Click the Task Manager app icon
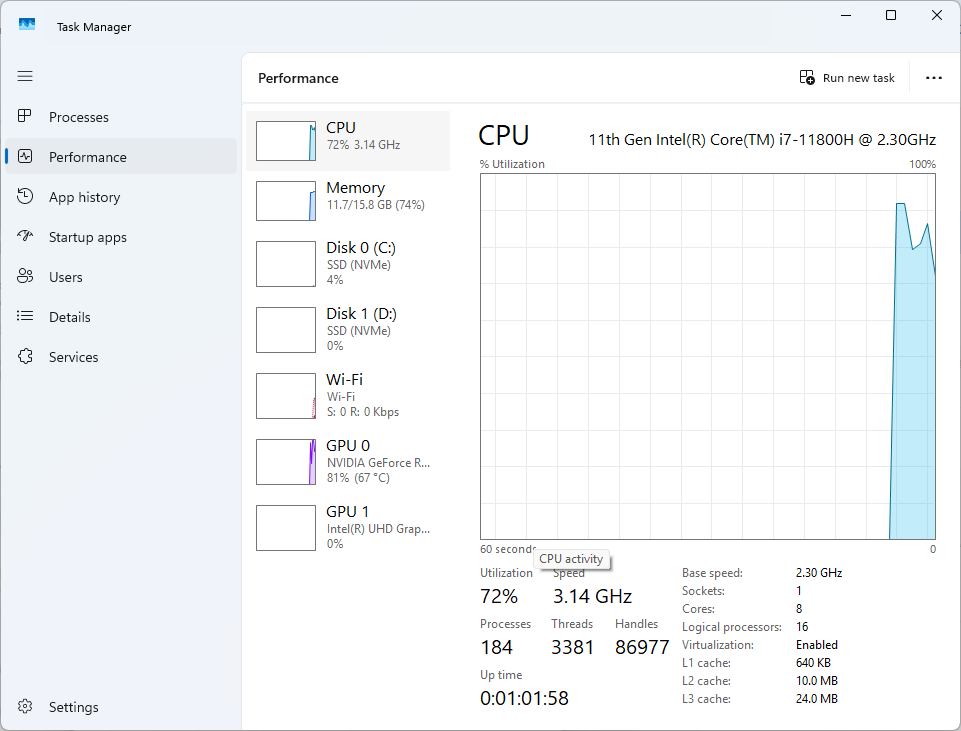The width and height of the screenshot is (961, 731). pos(27,25)
